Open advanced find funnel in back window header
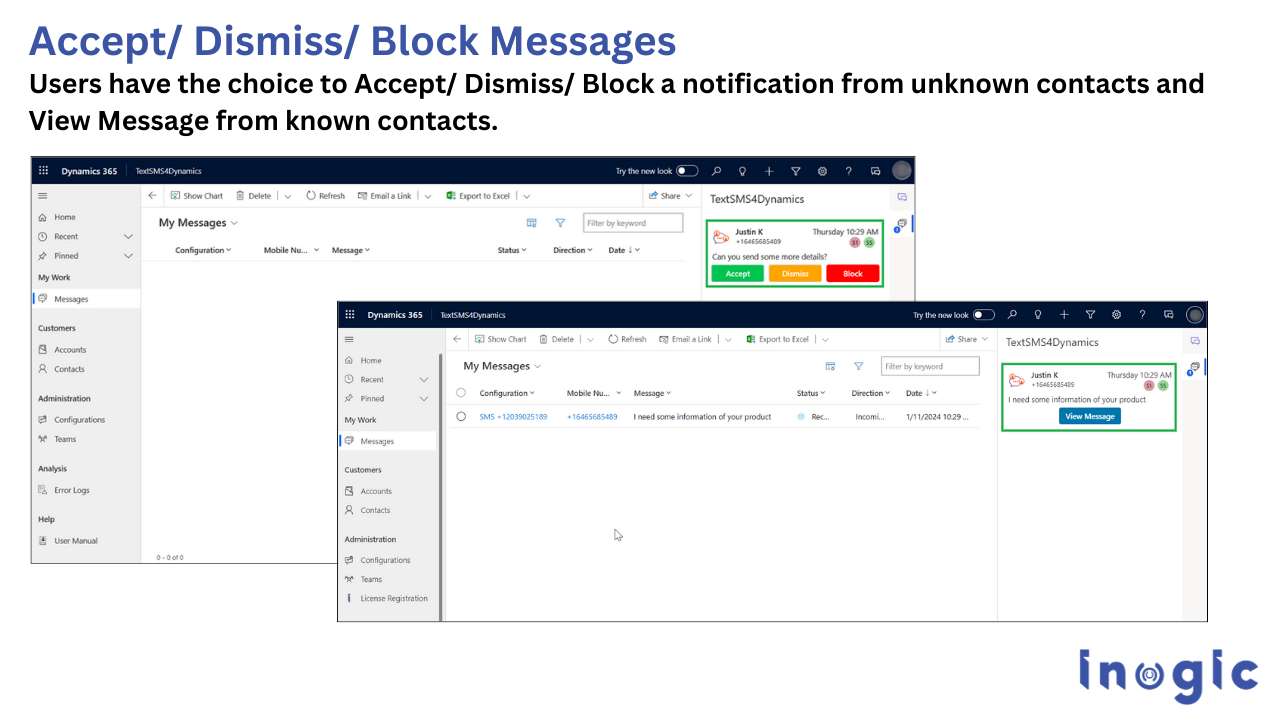The height and width of the screenshot is (720, 1280). click(796, 171)
